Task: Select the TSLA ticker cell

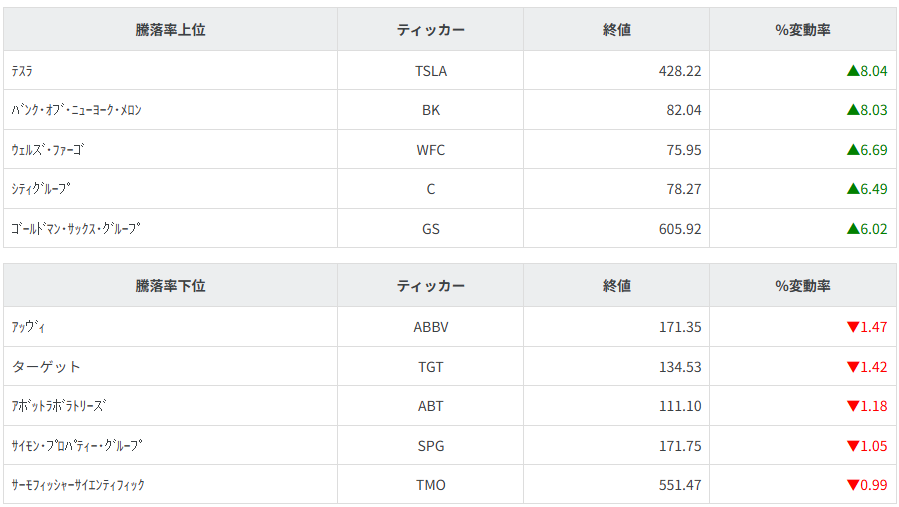Action: pyautogui.click(x=430, y=71)
